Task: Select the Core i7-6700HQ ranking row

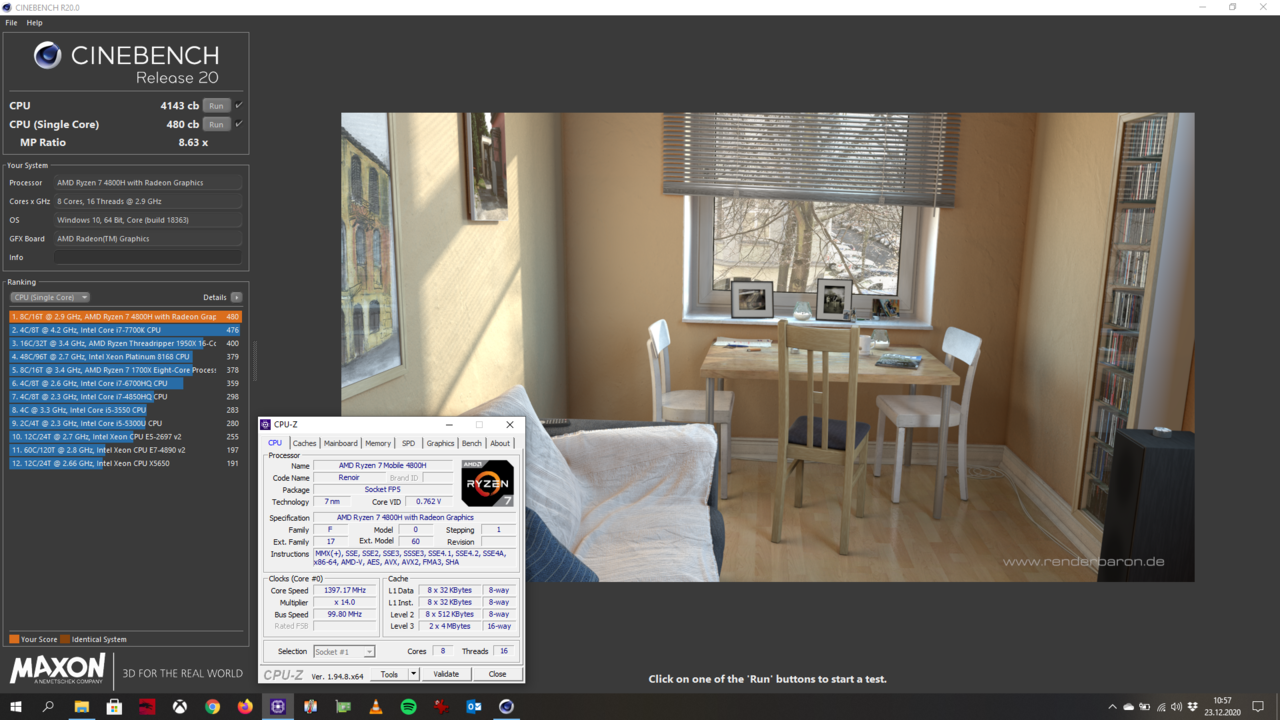Action: (125, 383)
